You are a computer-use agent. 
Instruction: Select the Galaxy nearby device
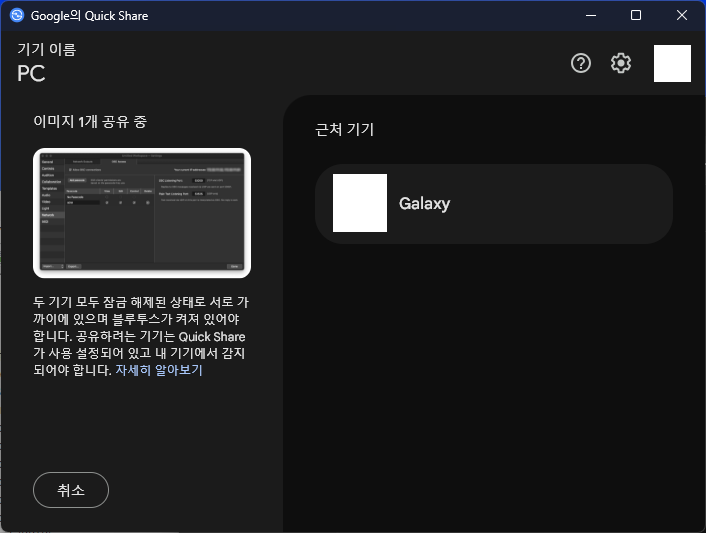click(x=494, y=203)
